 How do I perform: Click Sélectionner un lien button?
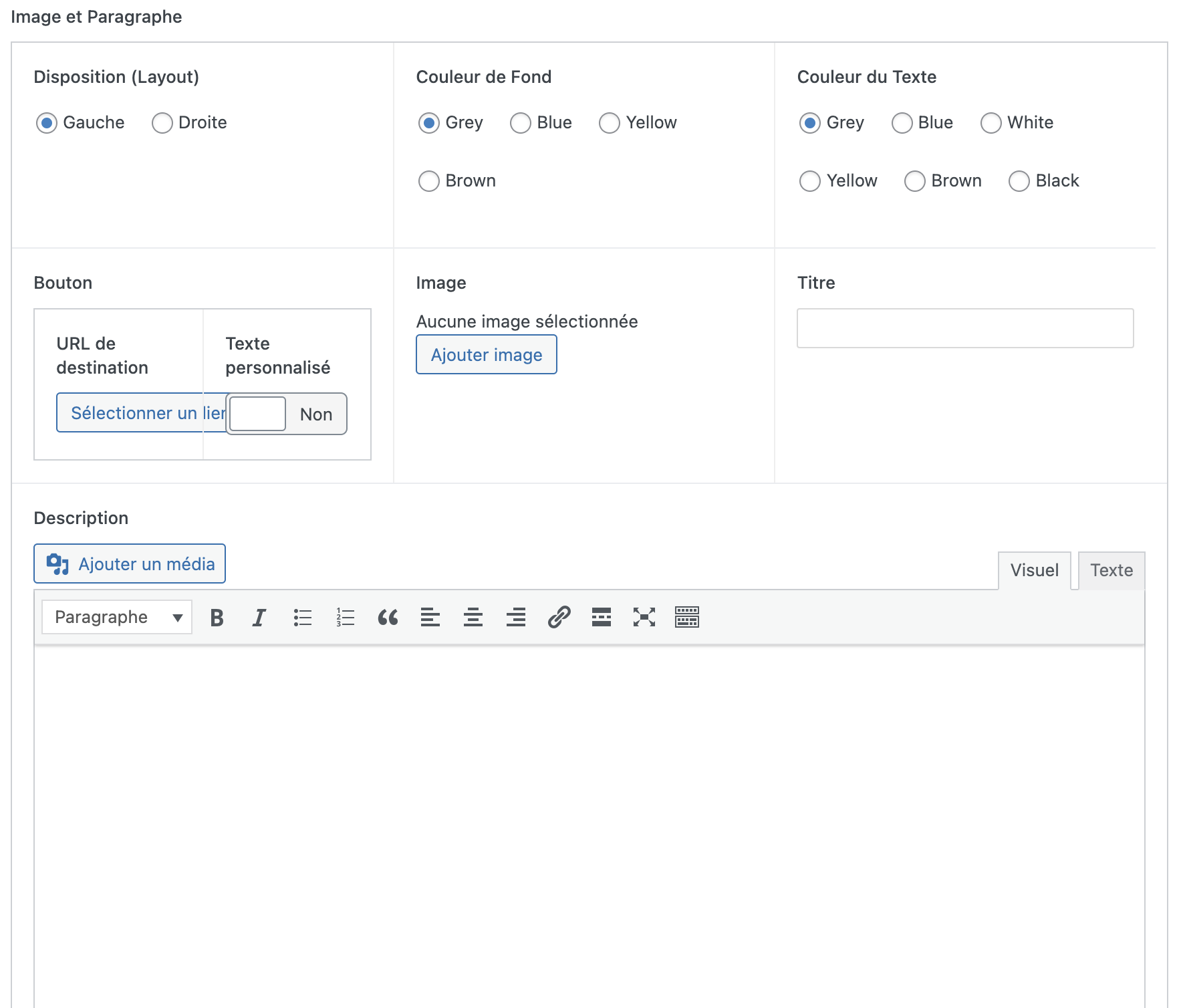point(140,413)
